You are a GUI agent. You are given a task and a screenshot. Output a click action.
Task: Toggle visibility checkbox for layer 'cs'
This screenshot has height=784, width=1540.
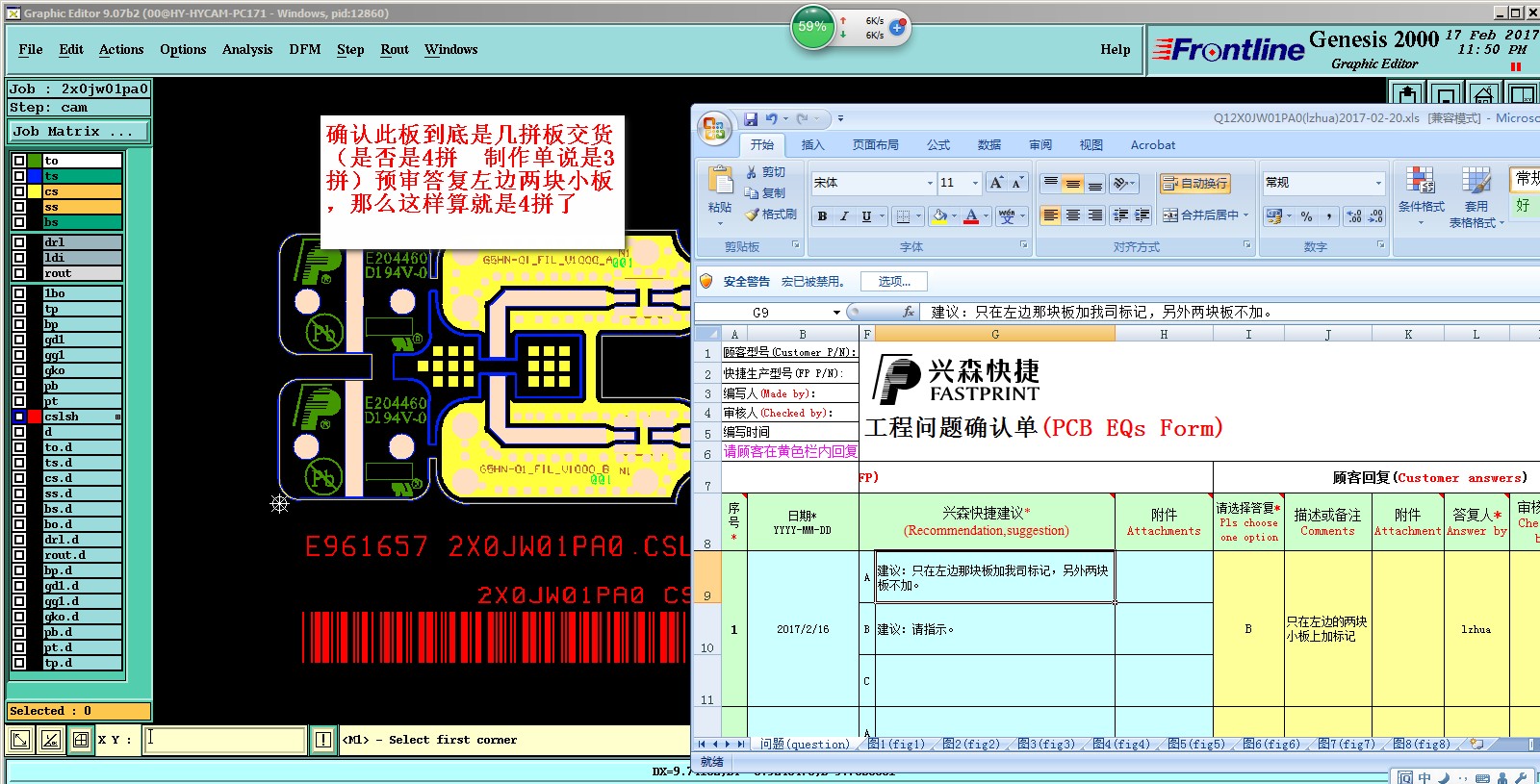pyautogui.click(x=18, y=191)
